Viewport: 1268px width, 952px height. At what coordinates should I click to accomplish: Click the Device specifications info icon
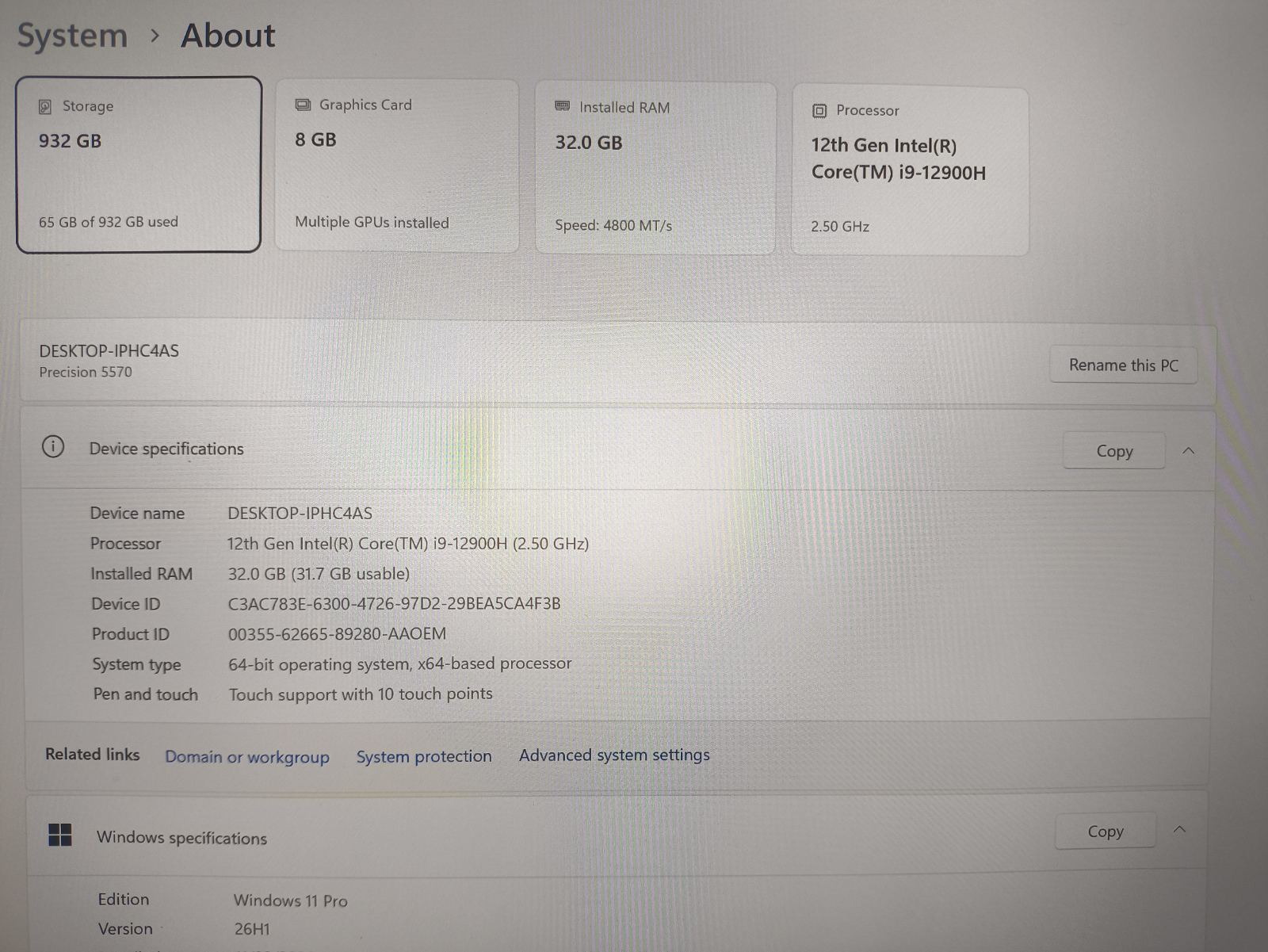coord(53,447)
